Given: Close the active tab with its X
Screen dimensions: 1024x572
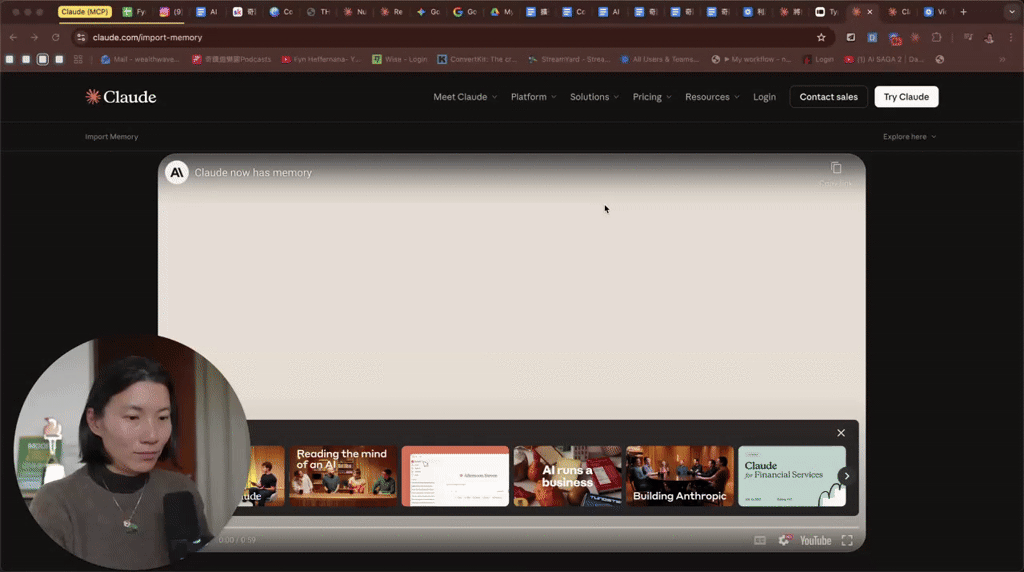Looking at the screenshot, I should (869, 12).
